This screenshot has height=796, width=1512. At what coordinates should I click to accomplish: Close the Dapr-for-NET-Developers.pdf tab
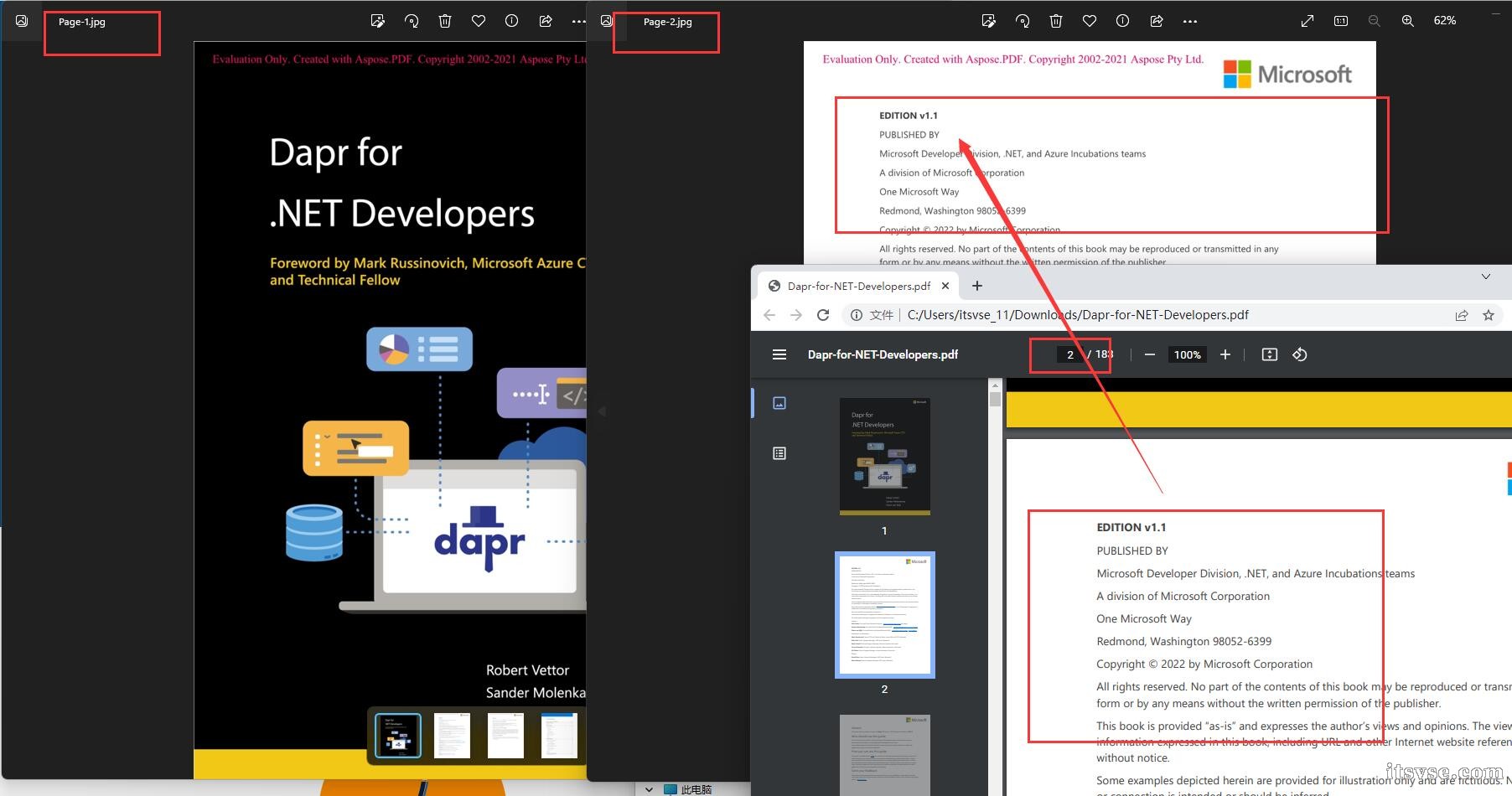point(945,286)
